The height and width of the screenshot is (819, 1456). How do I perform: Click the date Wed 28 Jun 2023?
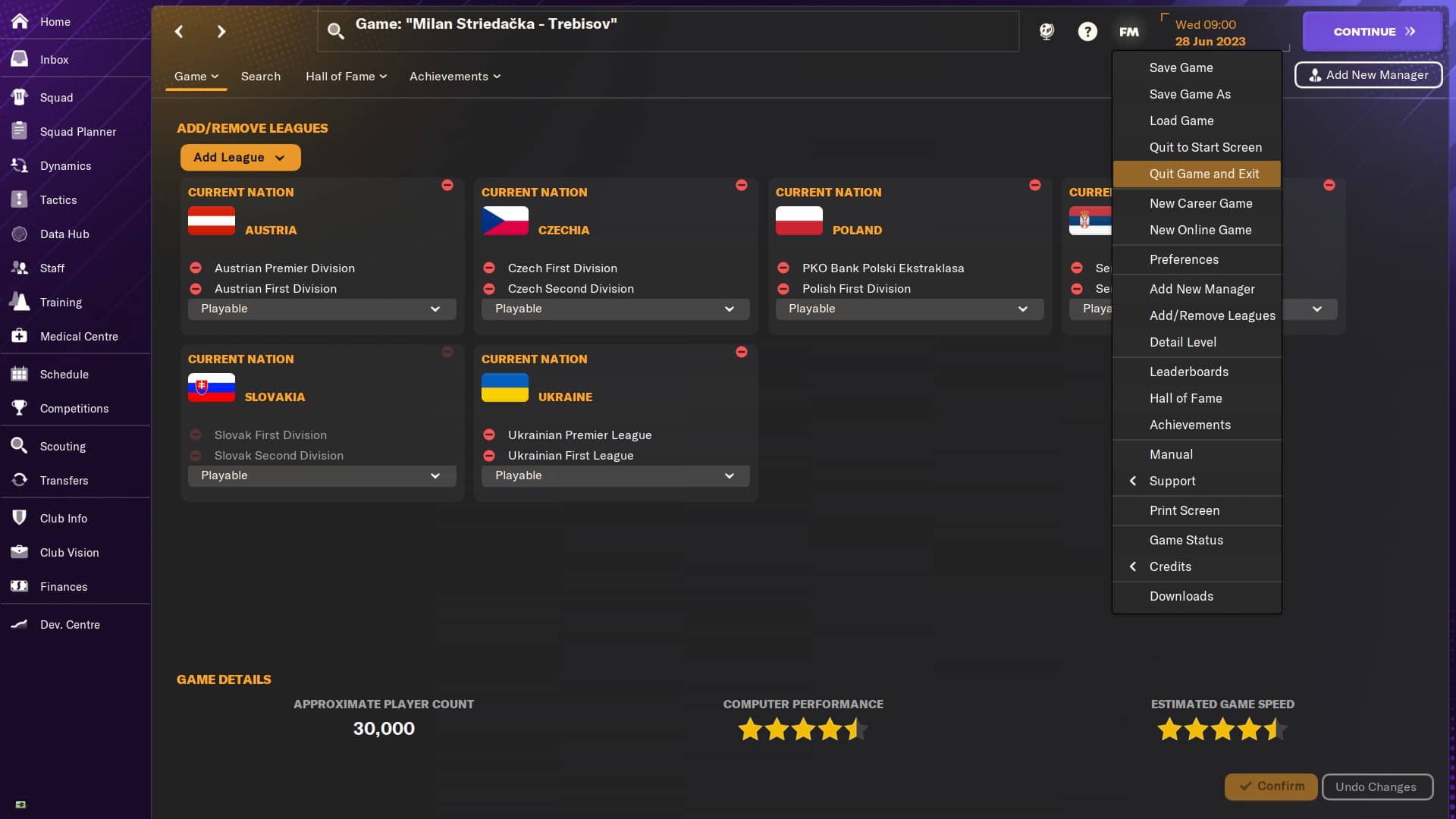pos(1210,33)
